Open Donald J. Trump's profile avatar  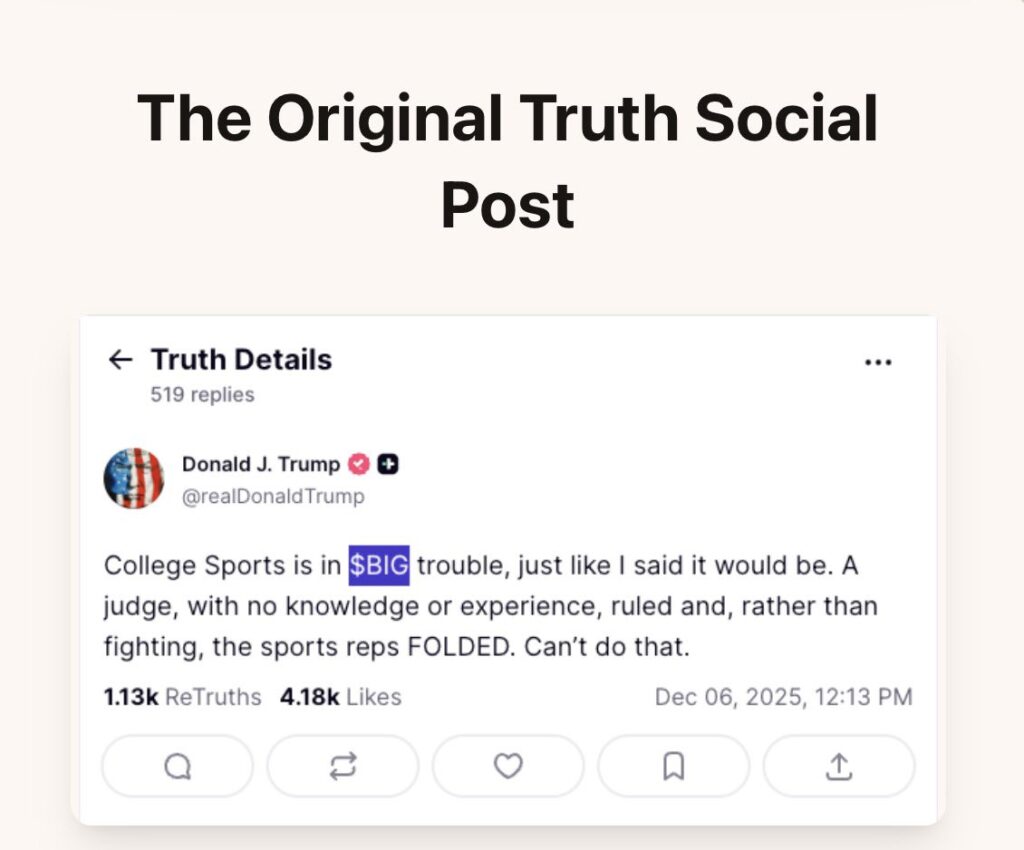tap(133, 478)
